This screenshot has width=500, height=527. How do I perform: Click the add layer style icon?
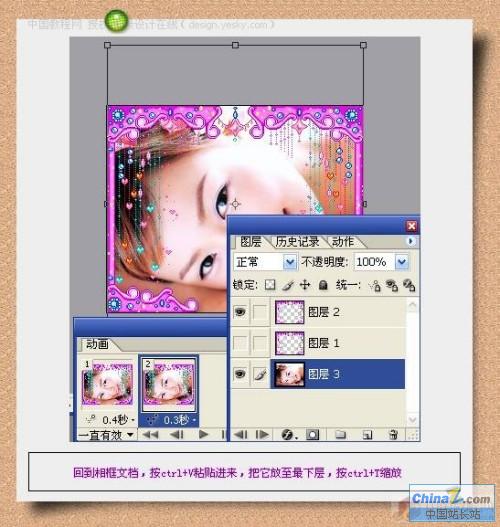point(287,435)
